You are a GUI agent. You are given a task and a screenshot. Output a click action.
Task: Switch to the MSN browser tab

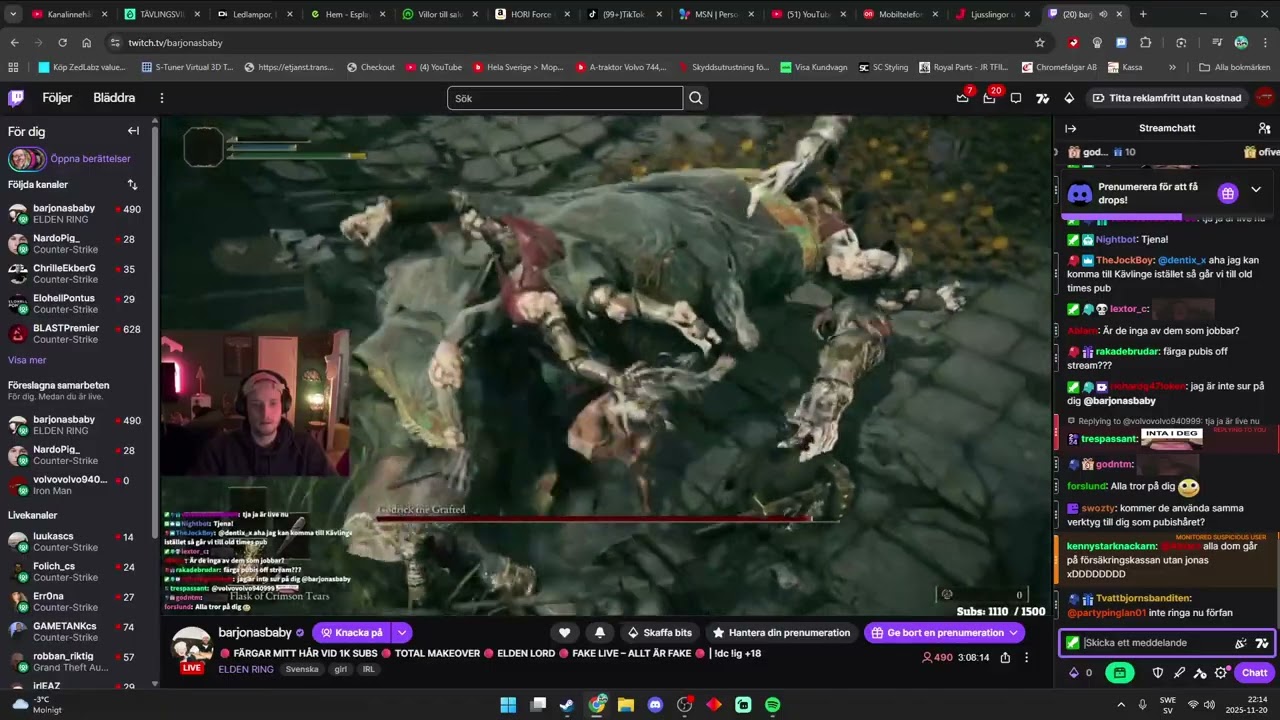tap(715, 14)
